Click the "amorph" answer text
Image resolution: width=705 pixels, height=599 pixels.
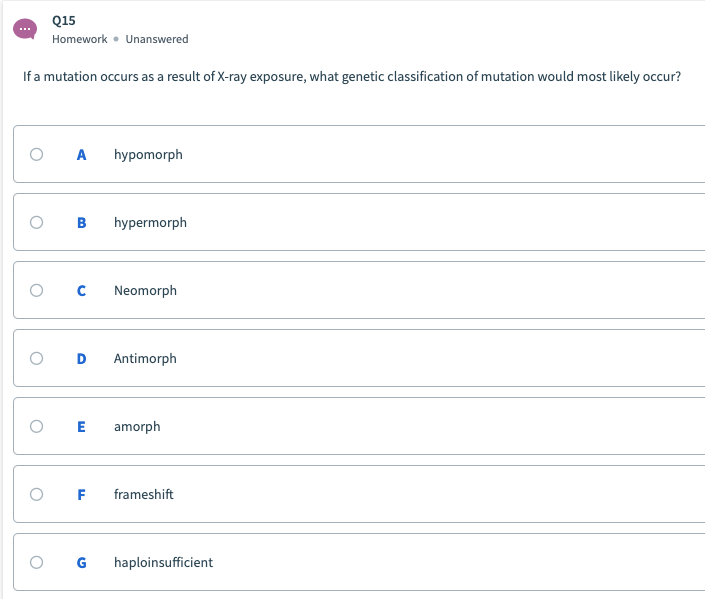[137, 427]
